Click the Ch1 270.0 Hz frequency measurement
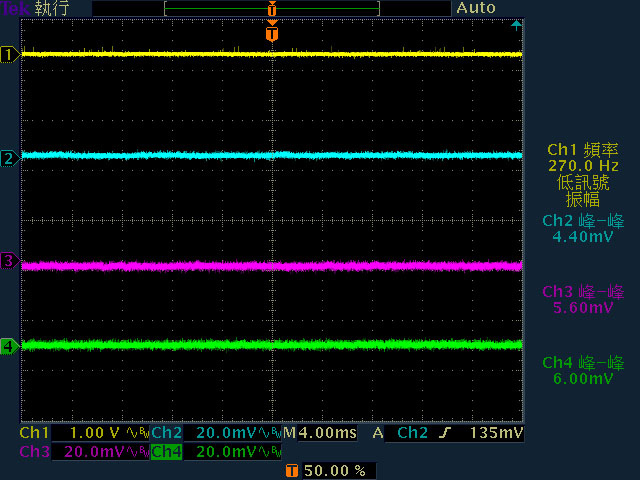The width and height of the screenshot is (640, 480). point(583,158)
